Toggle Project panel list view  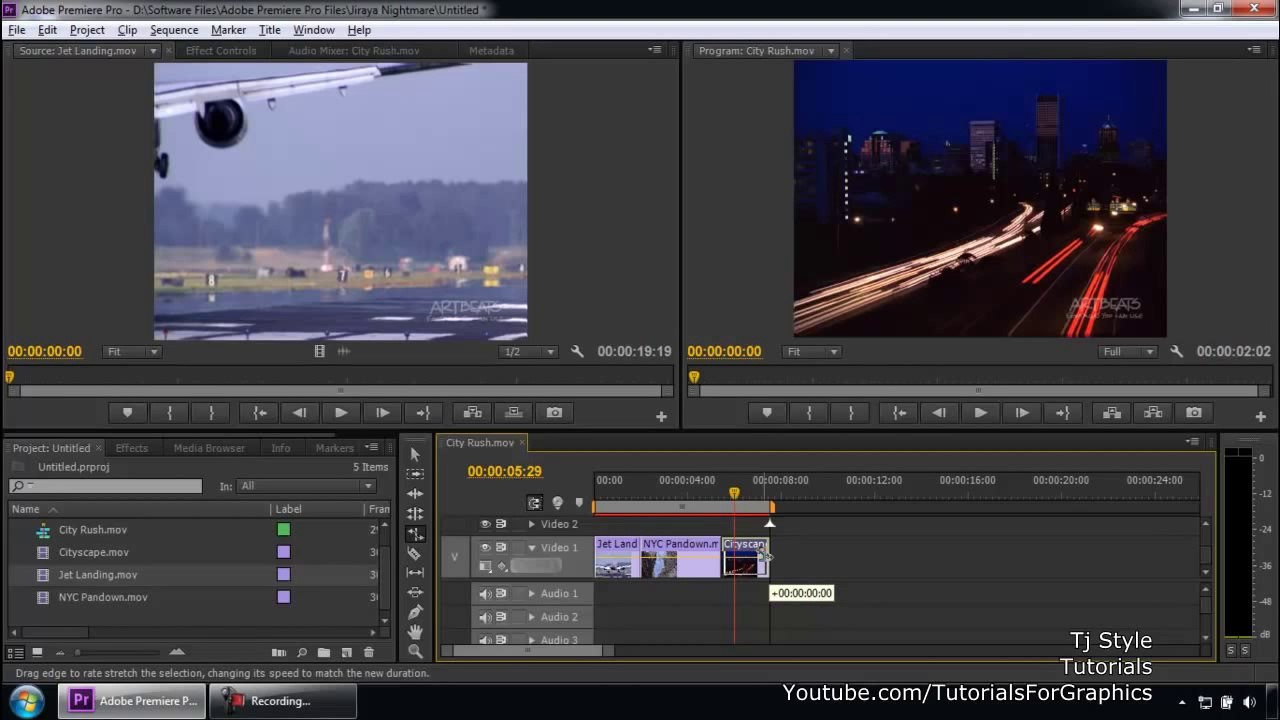pyautogui.click(x=16, y=652)
